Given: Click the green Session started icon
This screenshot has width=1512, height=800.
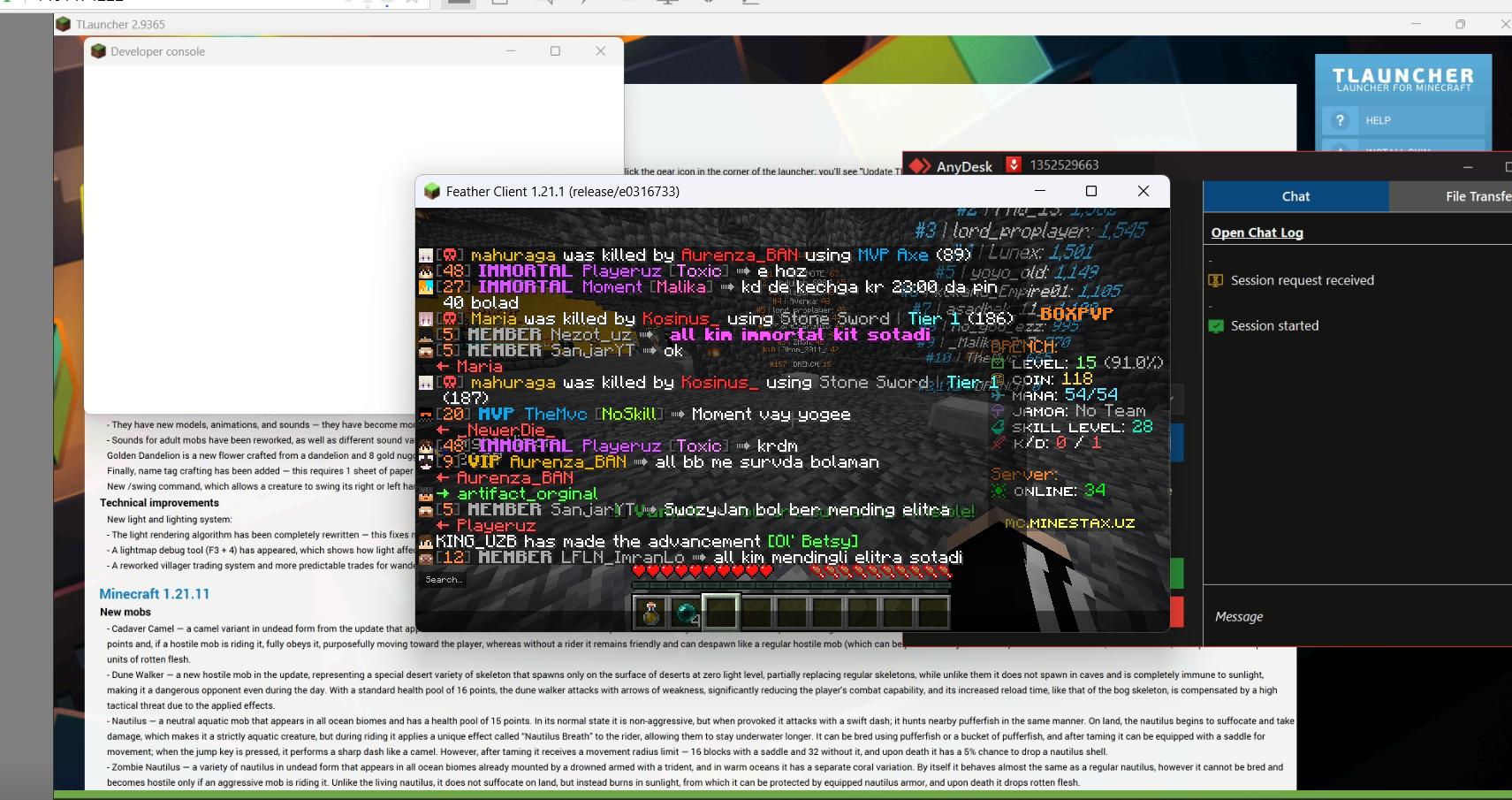Looking at the screenshot, I should click(x=1216, y=326).
